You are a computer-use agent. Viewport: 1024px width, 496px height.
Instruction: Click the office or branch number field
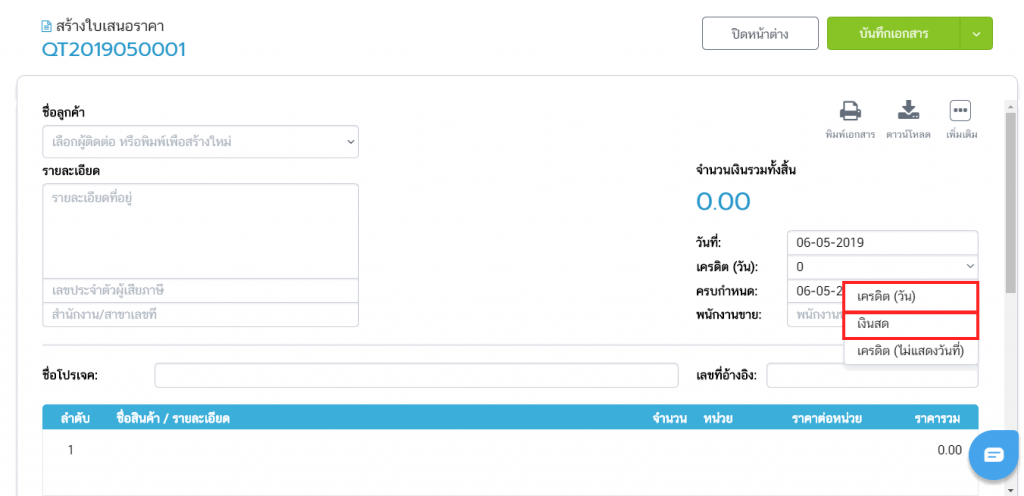coord(200,314)
